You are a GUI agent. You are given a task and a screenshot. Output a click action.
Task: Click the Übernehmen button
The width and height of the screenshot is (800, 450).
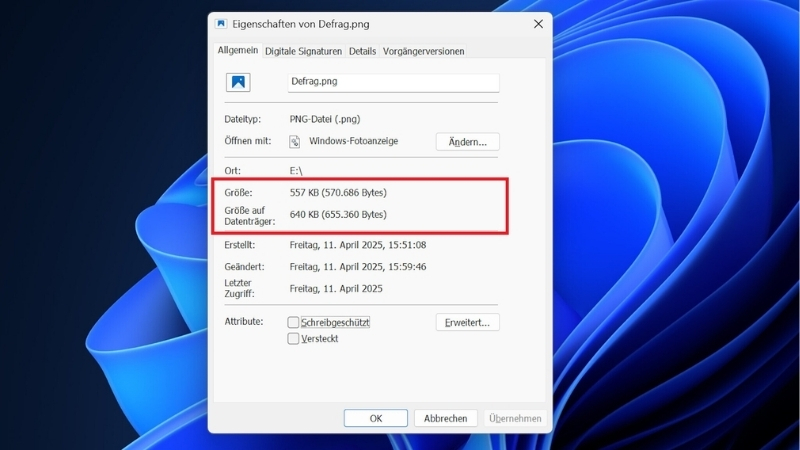[x=515, y=418]
